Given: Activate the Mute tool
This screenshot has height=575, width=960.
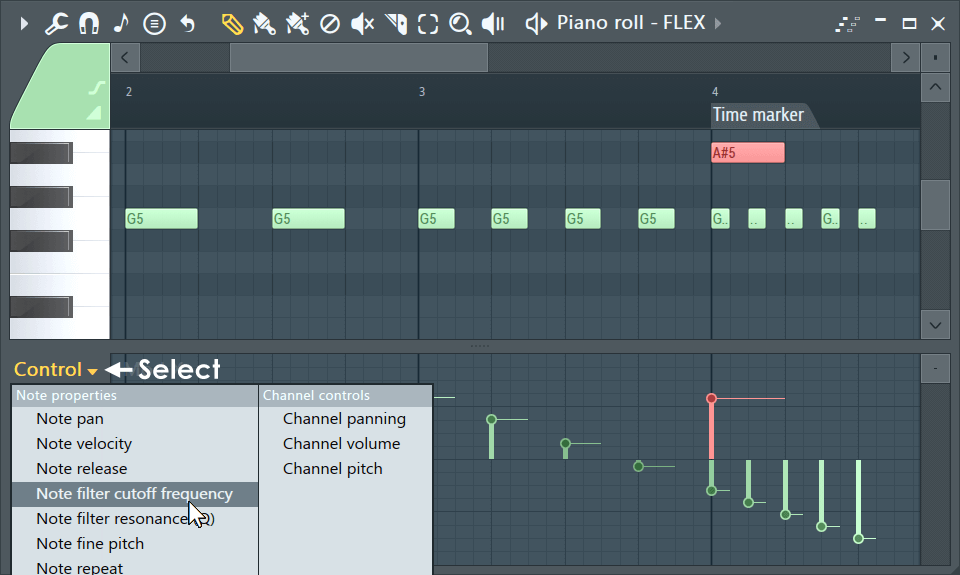Looking at the screenshot, I should point(362,24).
